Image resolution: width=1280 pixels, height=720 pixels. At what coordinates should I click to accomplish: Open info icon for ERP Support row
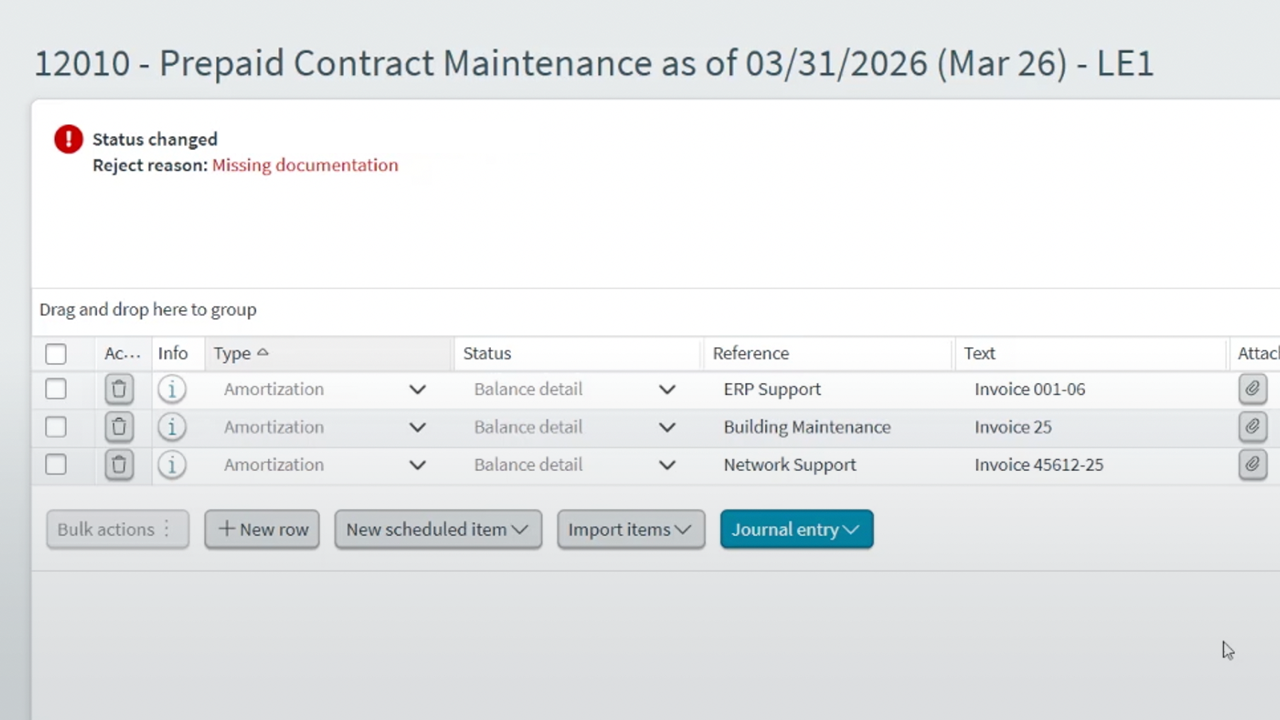172,389
